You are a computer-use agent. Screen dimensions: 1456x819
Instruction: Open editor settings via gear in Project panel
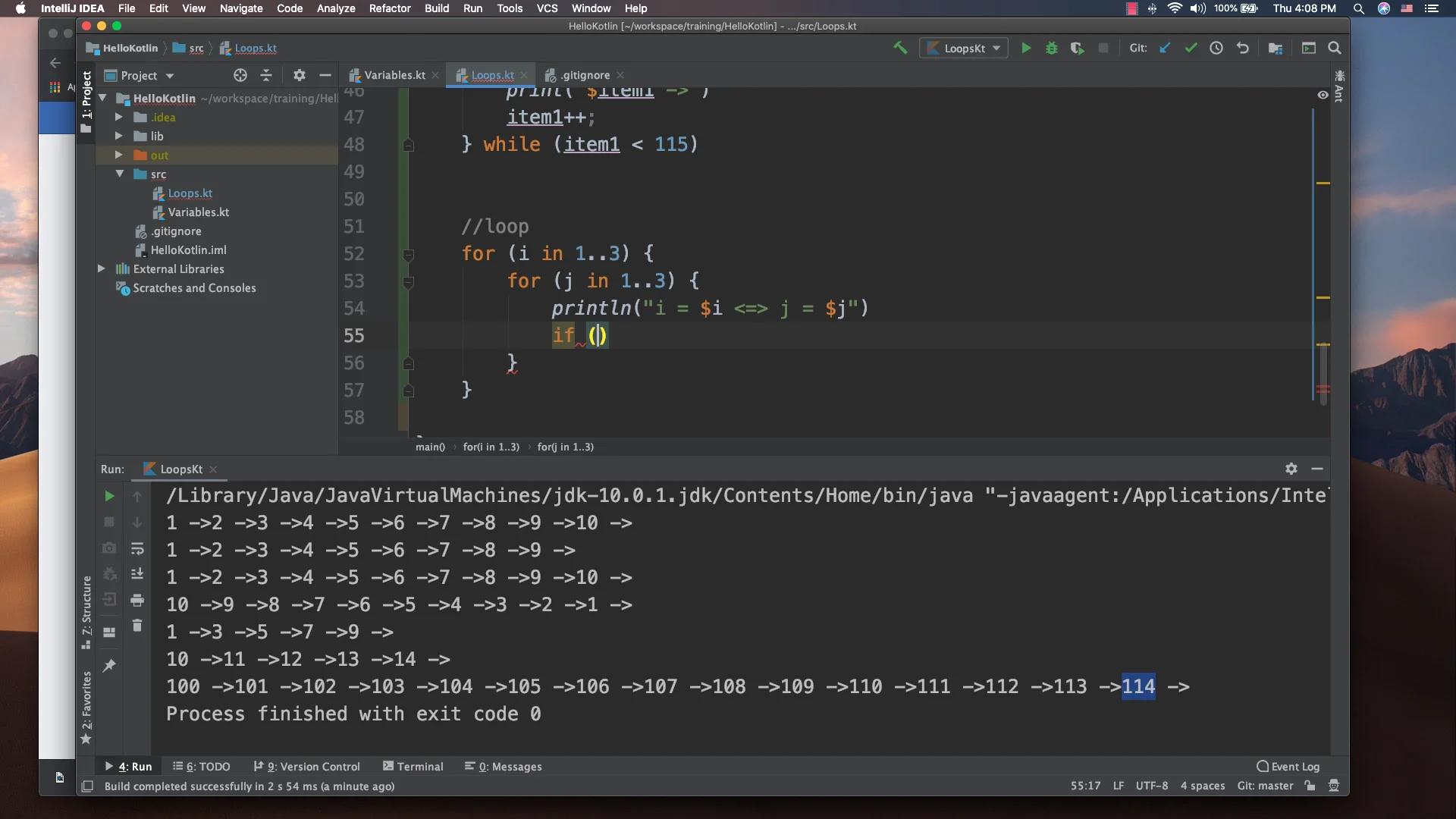tap(299, 75)
